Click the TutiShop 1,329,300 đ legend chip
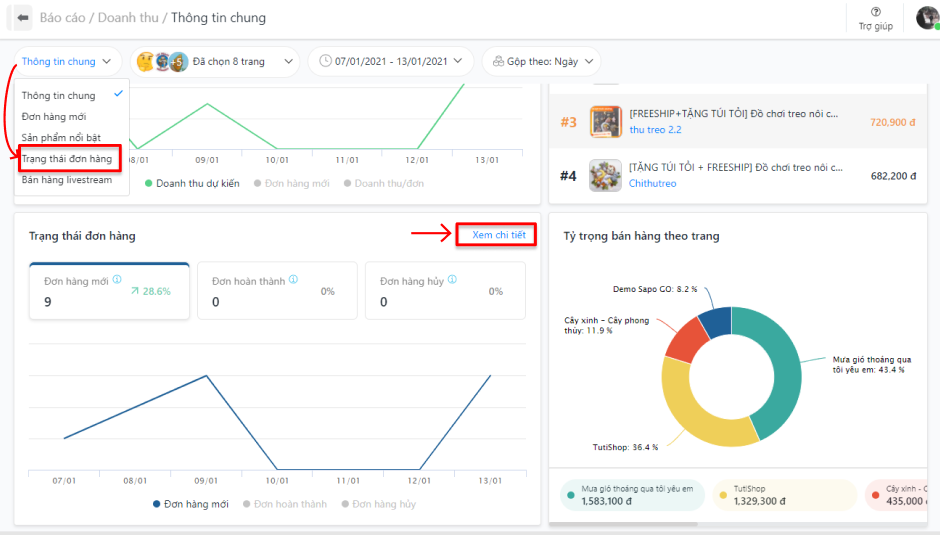Screen dimensions: 940x535 tap(785, 495)
